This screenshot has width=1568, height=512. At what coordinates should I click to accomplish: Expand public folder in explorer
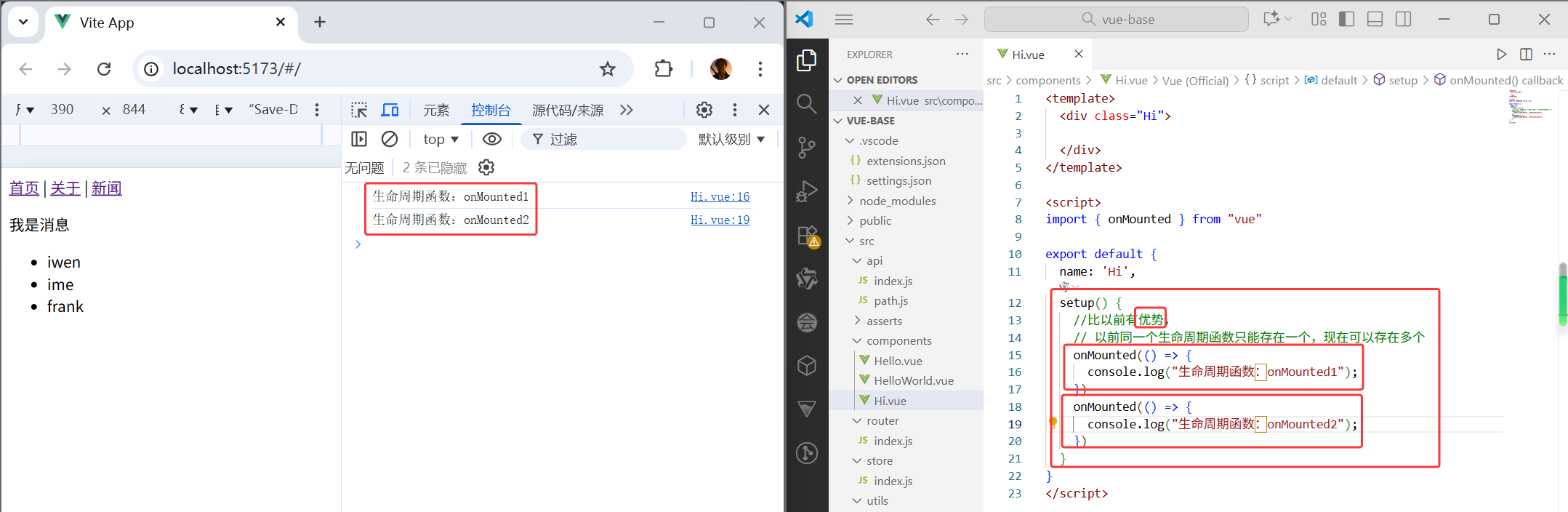coord(875,220)
